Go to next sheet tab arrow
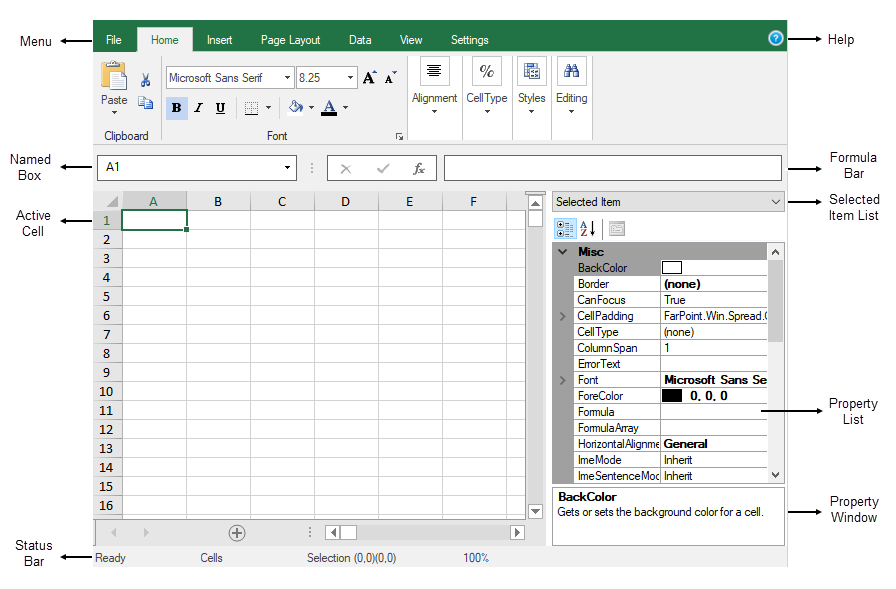This screenshot has height=589, width=896. click(x=146, y=532)
